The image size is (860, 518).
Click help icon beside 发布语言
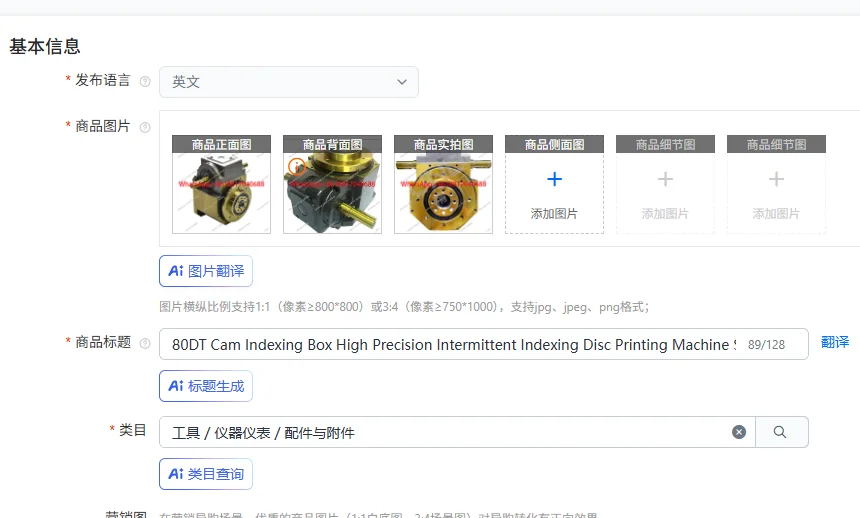(145, 82)
